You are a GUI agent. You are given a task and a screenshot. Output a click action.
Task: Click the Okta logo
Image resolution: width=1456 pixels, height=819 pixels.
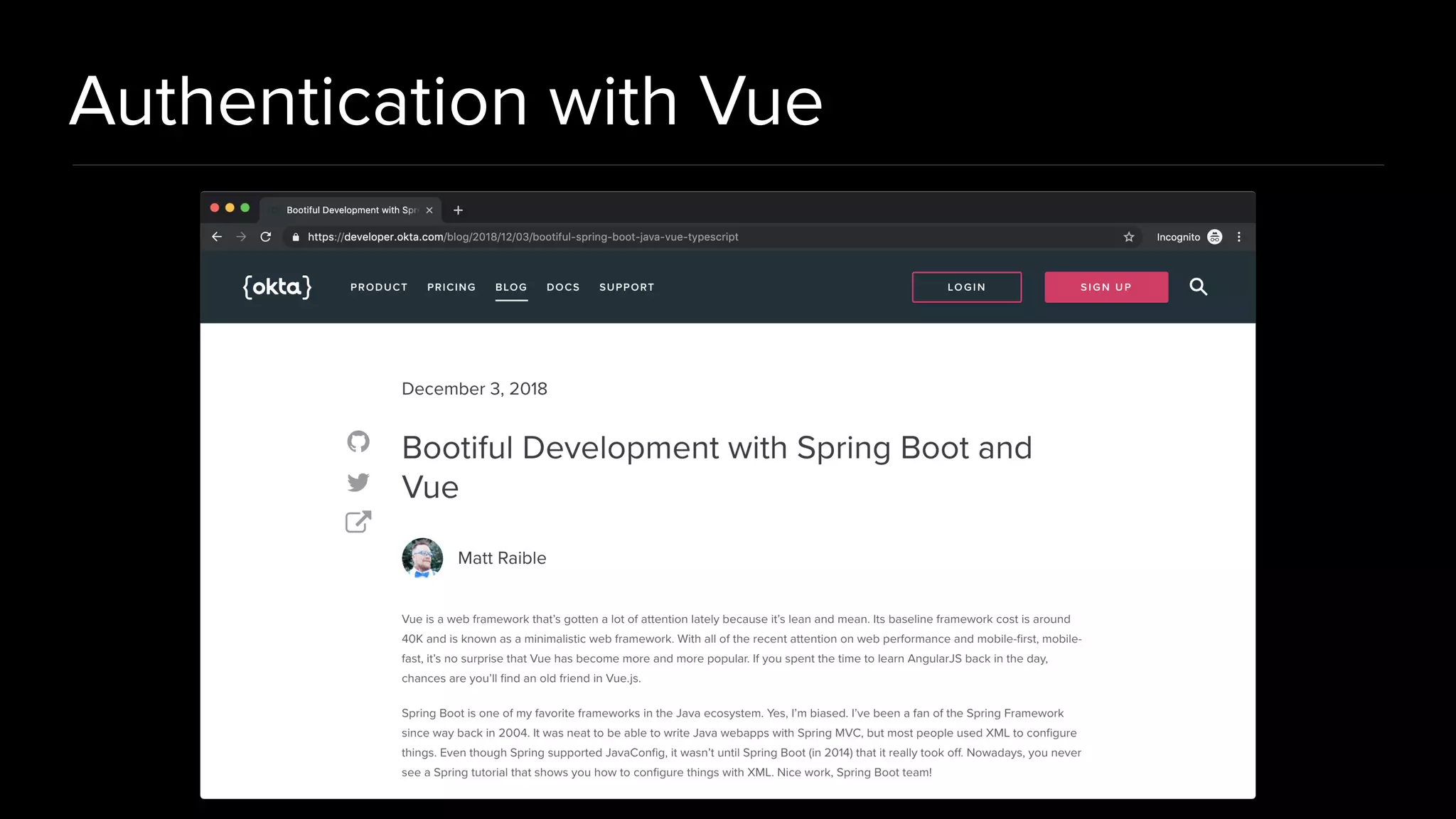pos(277,287)
